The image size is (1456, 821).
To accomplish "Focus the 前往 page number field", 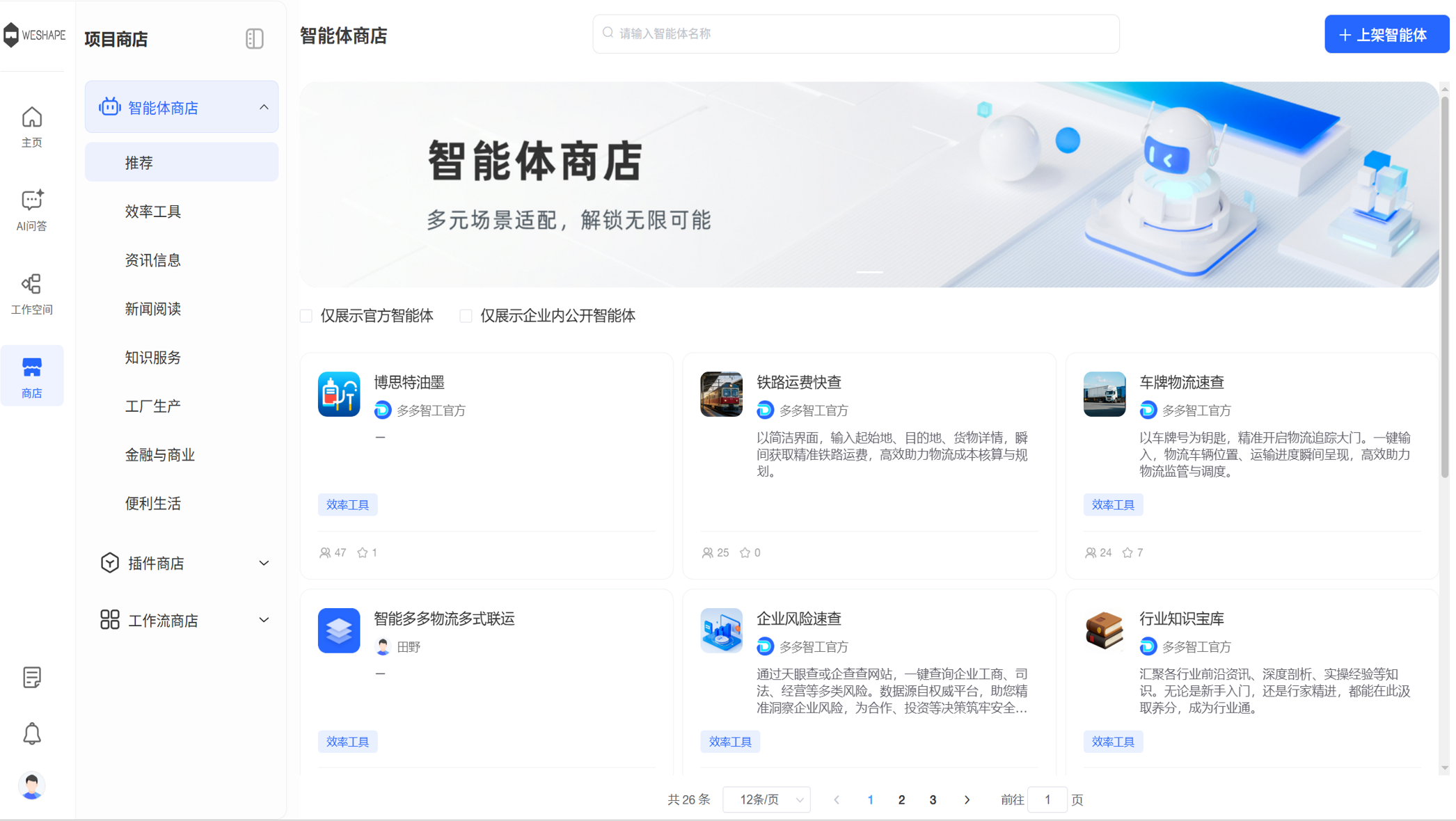I will coord(1047,799).
